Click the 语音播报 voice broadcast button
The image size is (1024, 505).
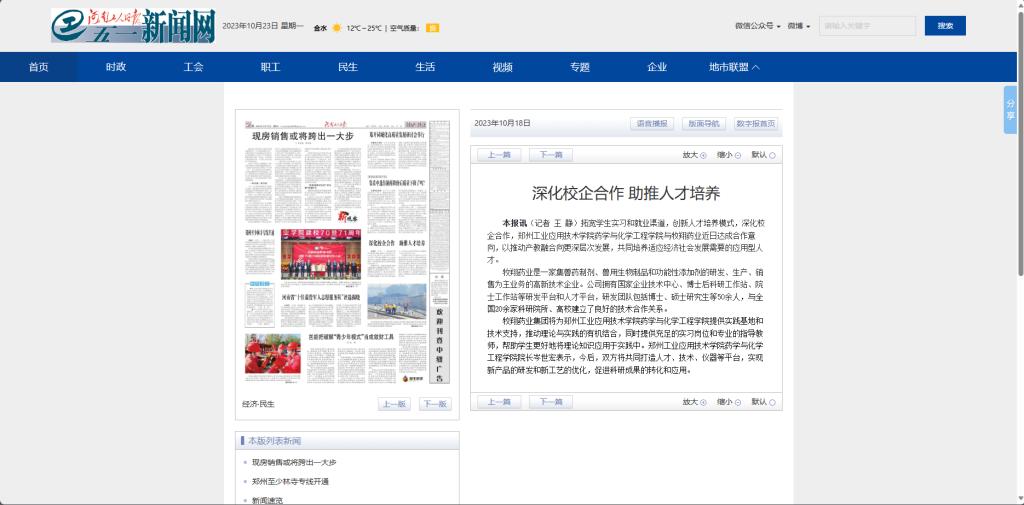651,124
